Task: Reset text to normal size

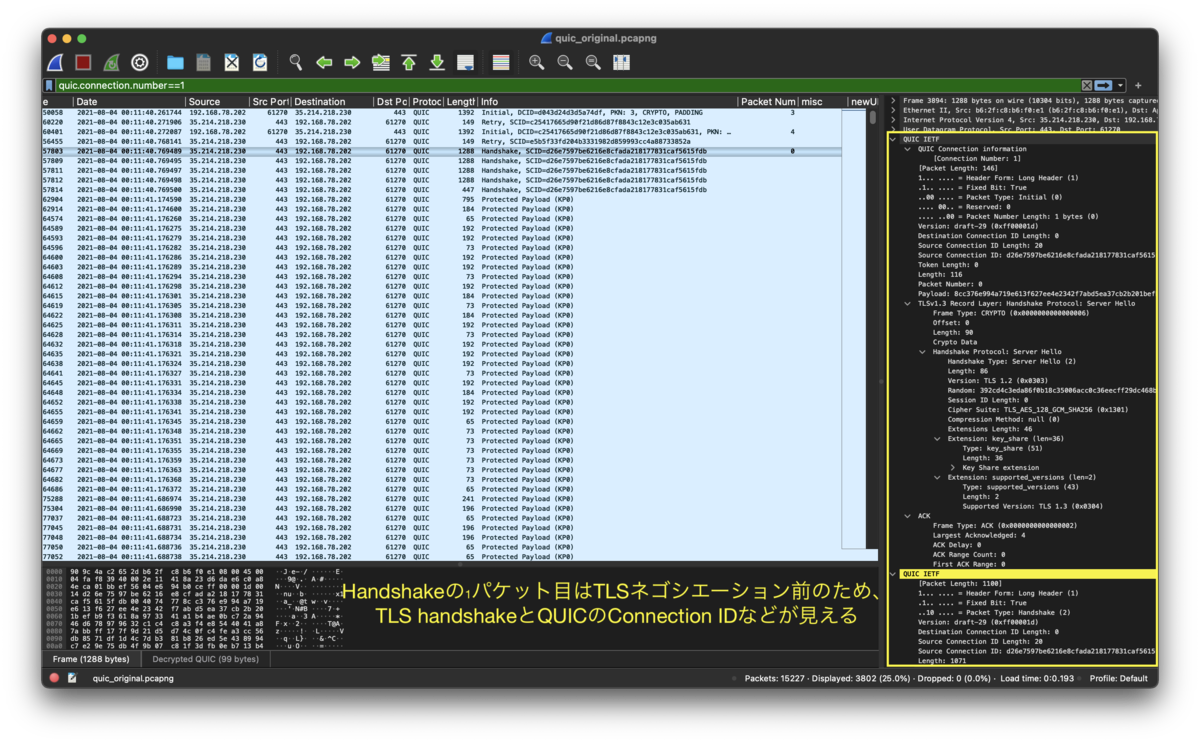Action: click(593, 62)
